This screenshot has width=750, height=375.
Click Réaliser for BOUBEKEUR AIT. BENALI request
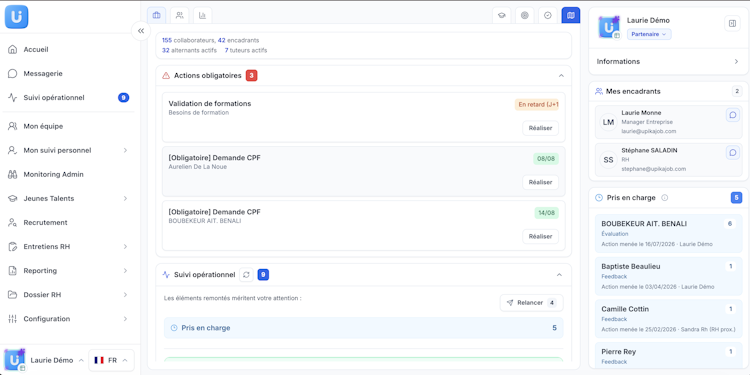point(540,236)
